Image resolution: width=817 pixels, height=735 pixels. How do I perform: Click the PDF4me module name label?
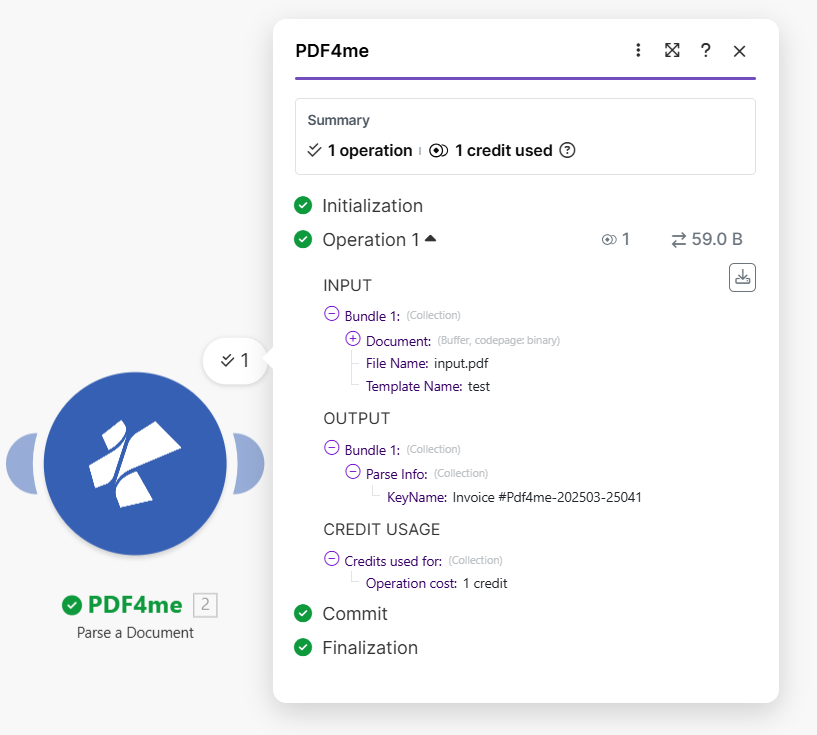135,605
